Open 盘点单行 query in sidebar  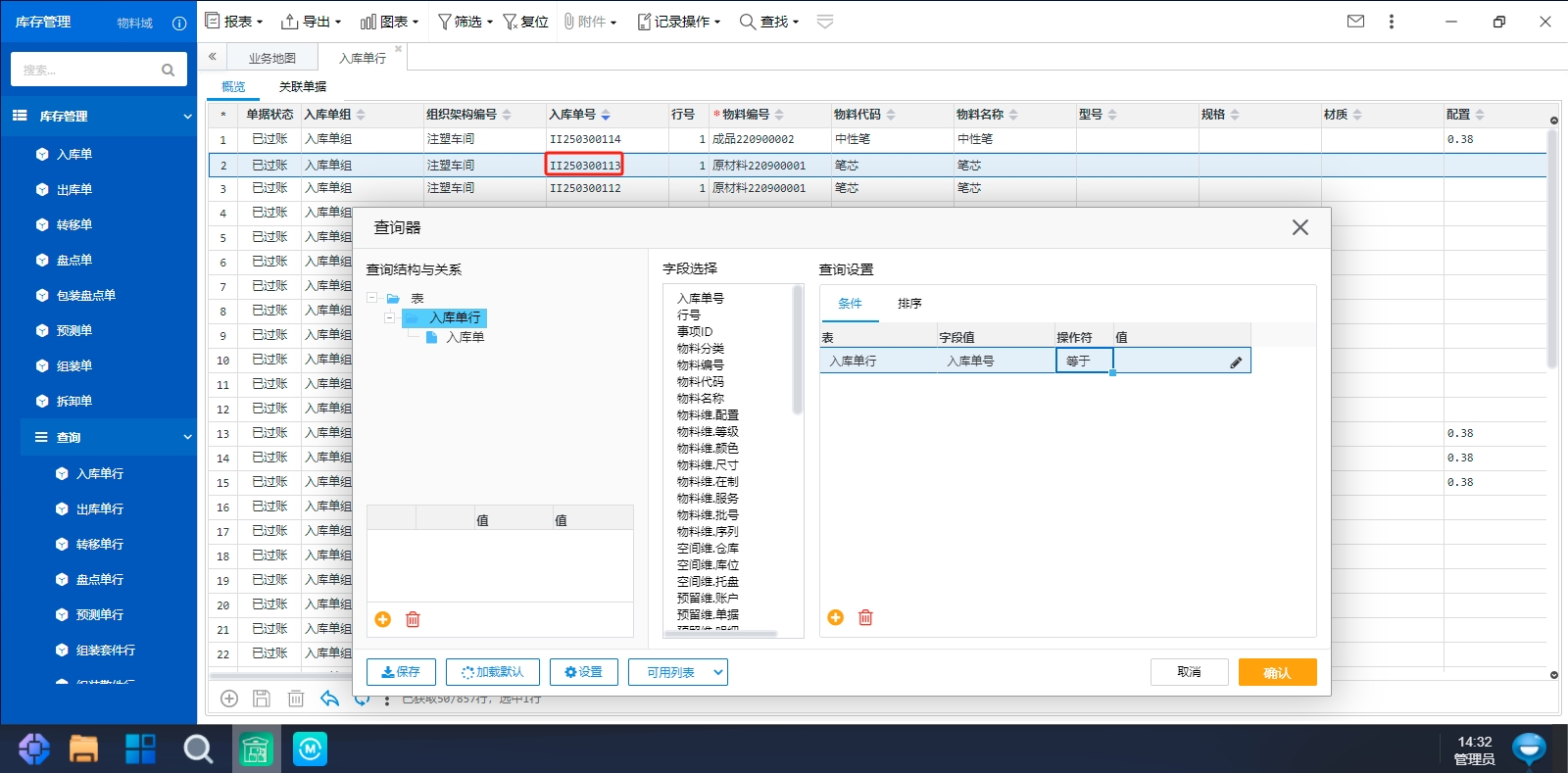tap(100, 579)
